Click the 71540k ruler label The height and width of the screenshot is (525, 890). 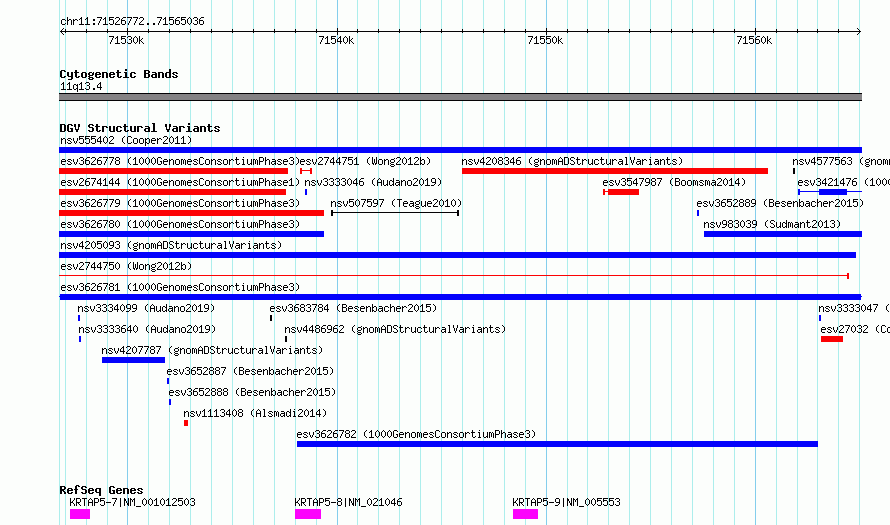pos(336,40)
